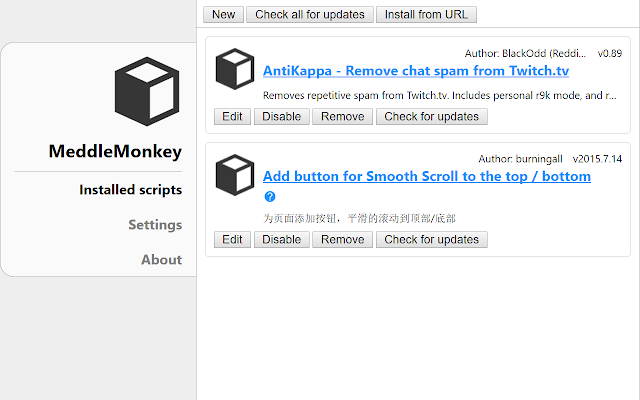Edit the Smooth Scroll script
Viewport: 640px width, 400px height.
(x=232, y=239)
